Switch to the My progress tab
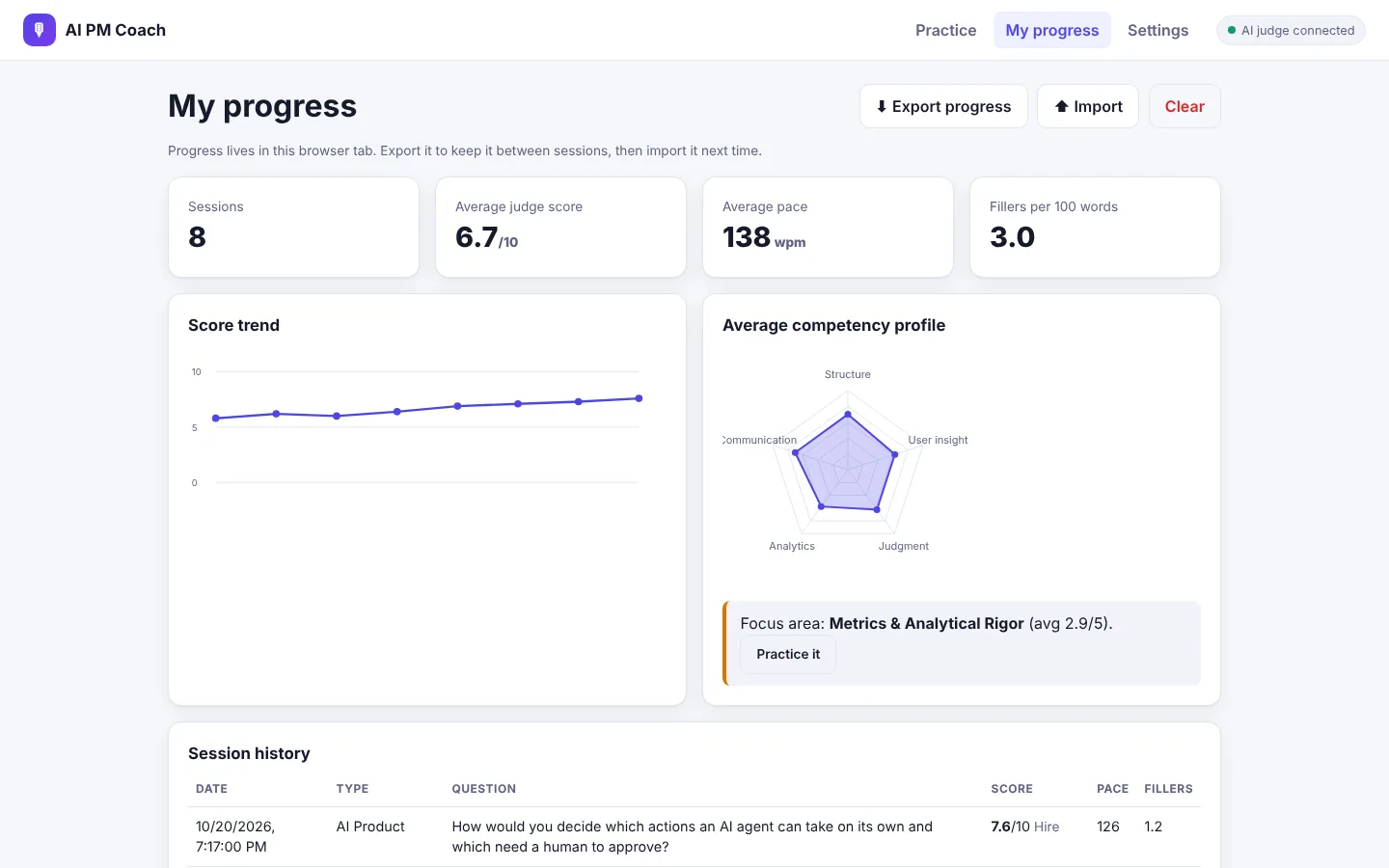 pyautogui.click(x=1052, y=30)
